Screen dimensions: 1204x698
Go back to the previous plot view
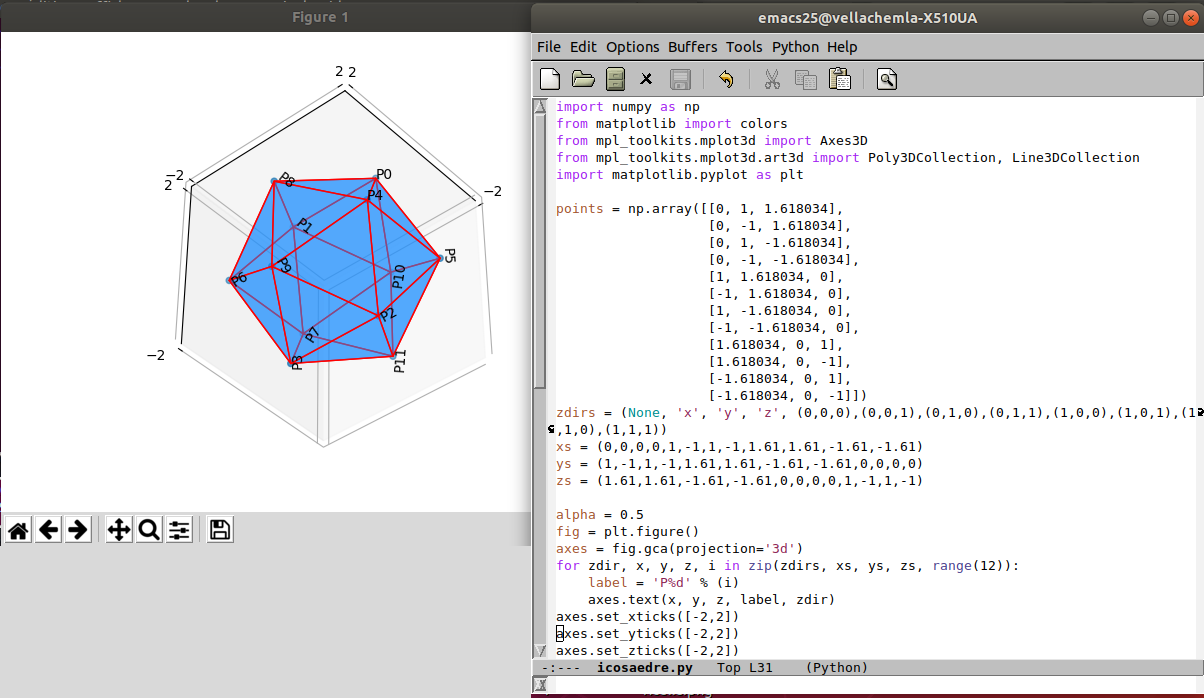48,530
